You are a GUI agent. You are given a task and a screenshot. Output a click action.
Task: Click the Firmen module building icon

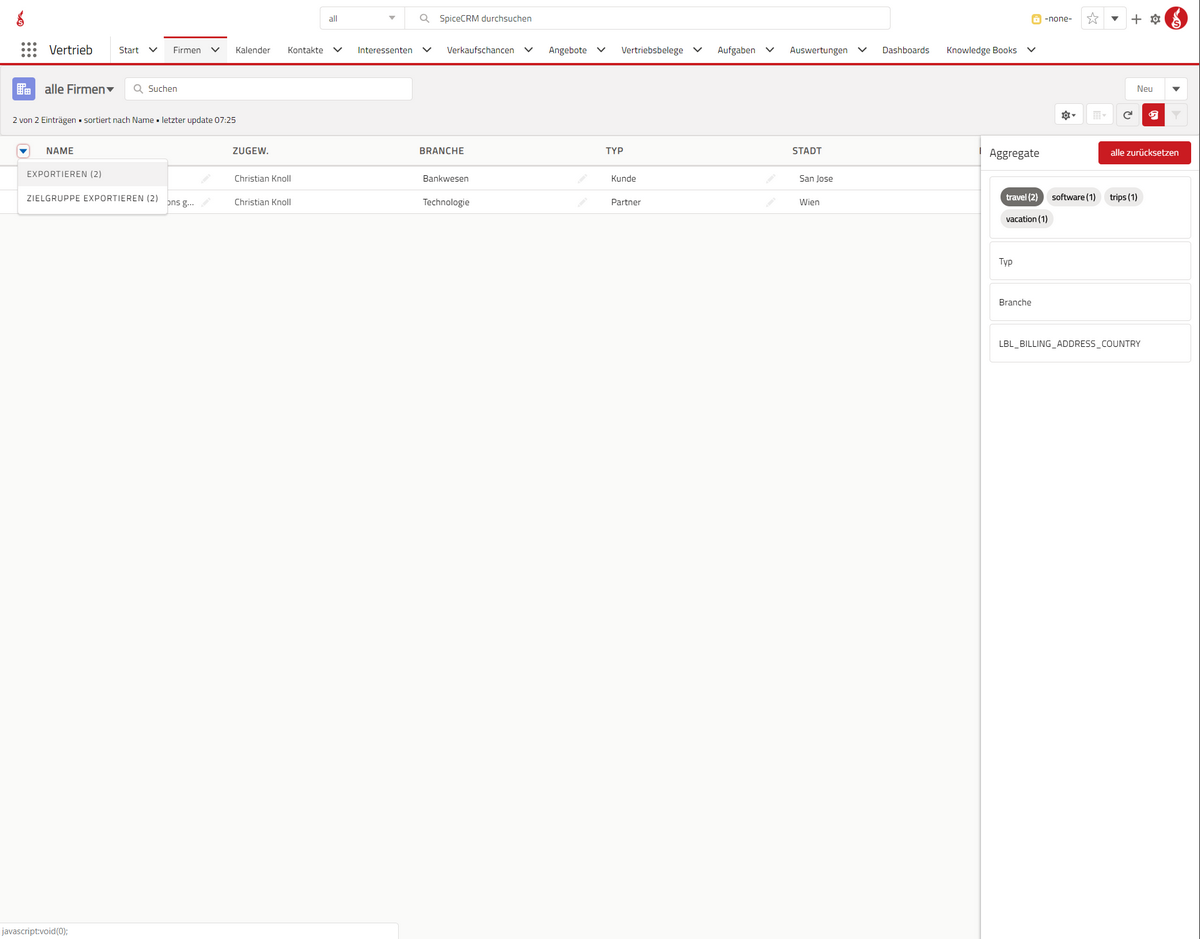pos(24,89)
